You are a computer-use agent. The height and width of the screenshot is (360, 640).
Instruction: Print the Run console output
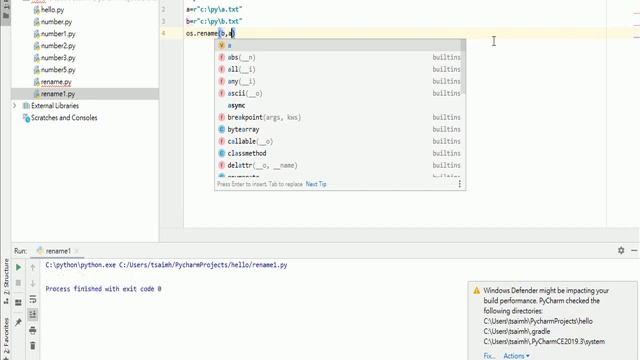click(x=33, y=330)
